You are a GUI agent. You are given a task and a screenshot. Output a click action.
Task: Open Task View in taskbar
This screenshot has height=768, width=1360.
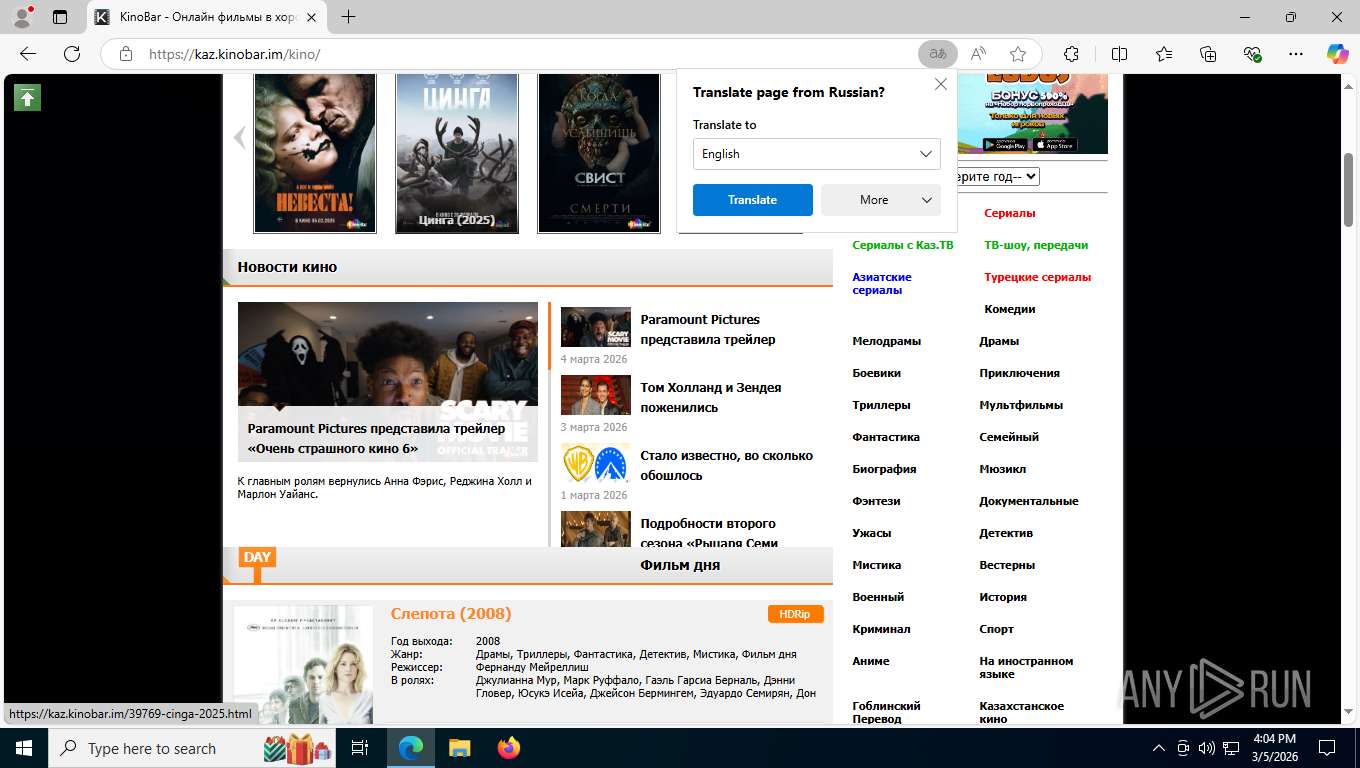360,748
